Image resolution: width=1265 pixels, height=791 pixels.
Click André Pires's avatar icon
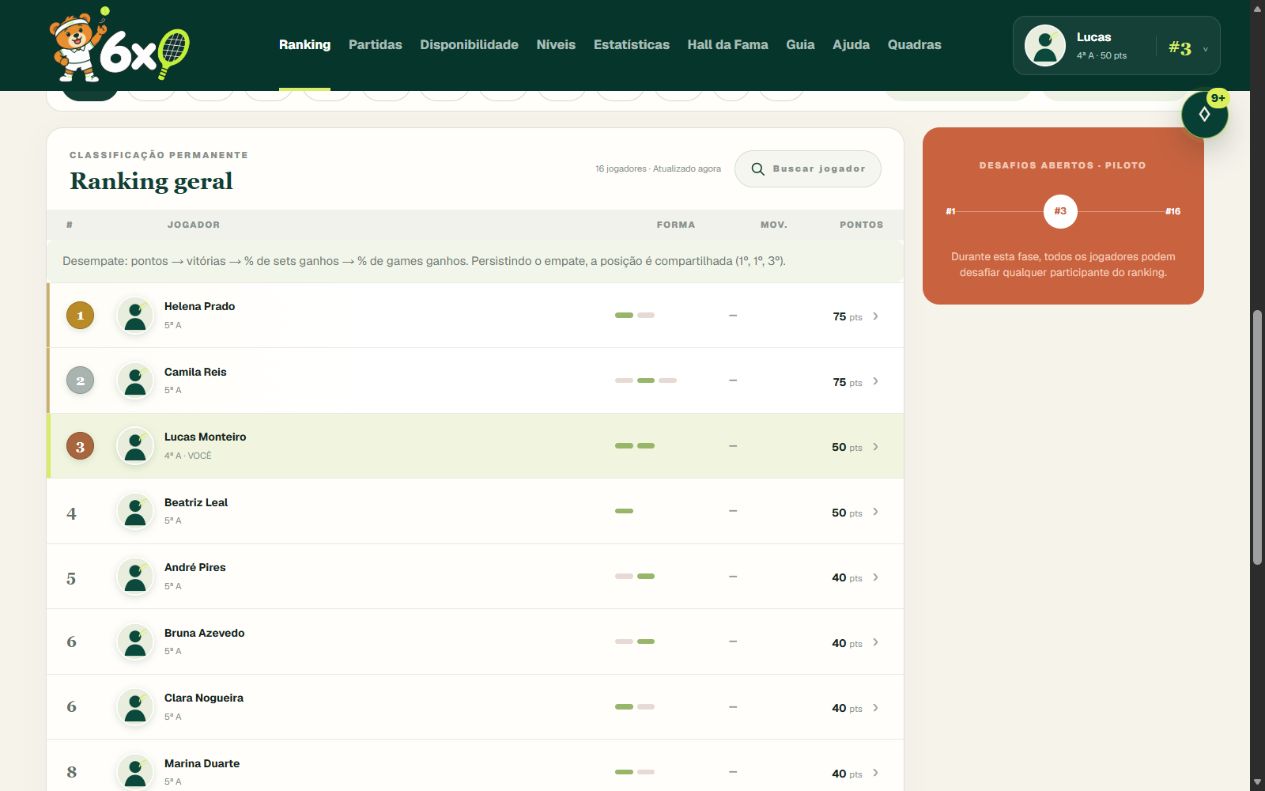point(135,577)
